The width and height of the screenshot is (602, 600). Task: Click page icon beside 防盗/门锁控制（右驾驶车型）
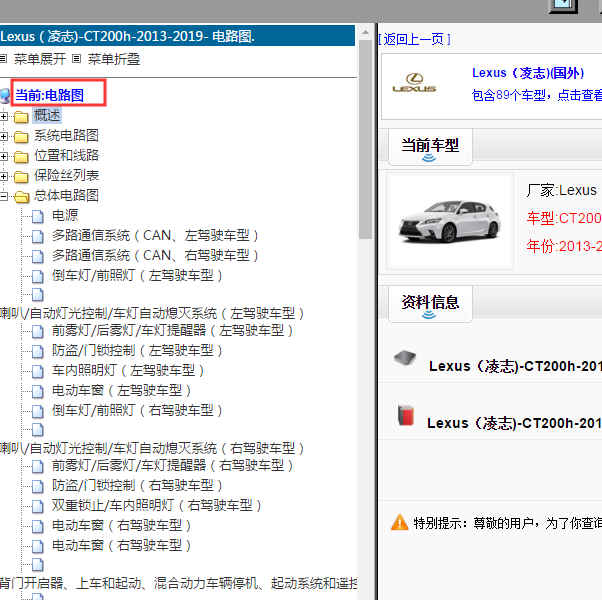point(37,486)
